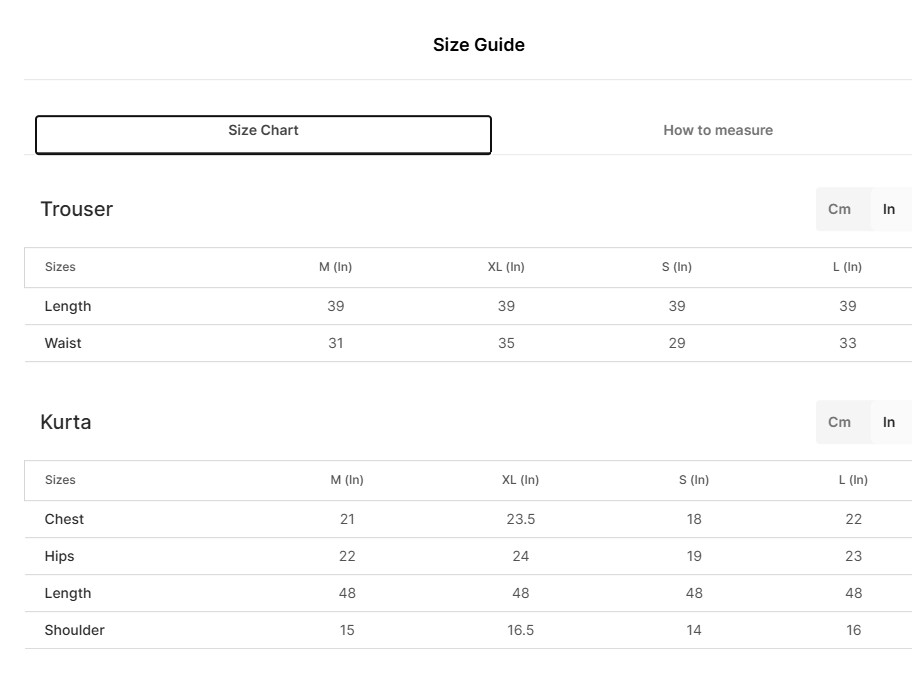Click the Trouser S waist value 29
The image size is (912, 684).
click(677, 343)
